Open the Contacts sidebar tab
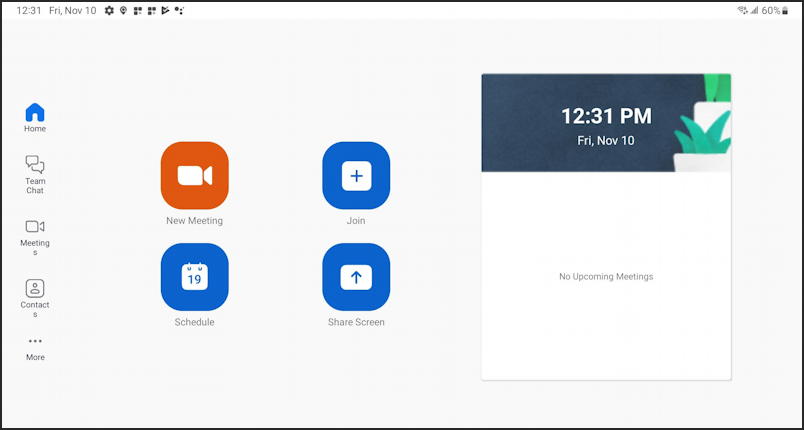Image resolution: width=804 pixels, height=430 pixels. click(35, 299)
